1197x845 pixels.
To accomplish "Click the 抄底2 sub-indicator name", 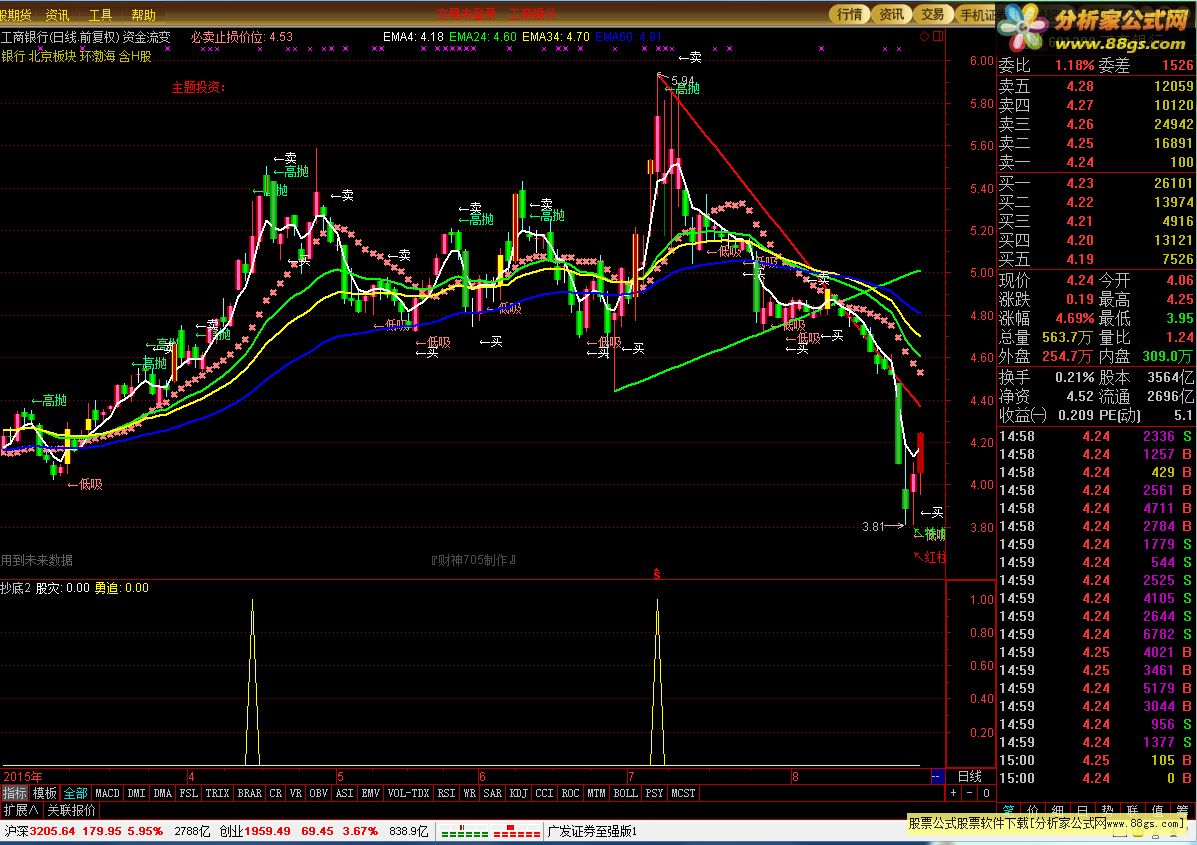I will (15, 588).
